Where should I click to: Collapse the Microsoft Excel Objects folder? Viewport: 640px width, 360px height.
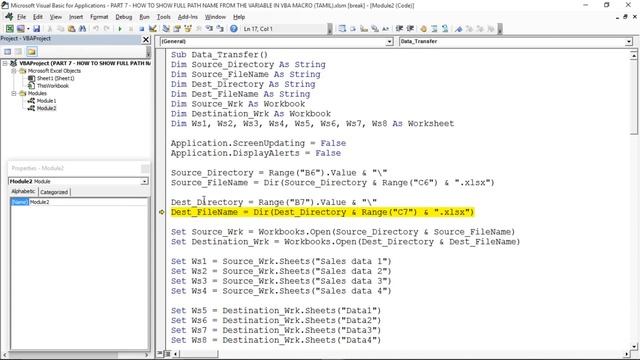pos(13,71)
